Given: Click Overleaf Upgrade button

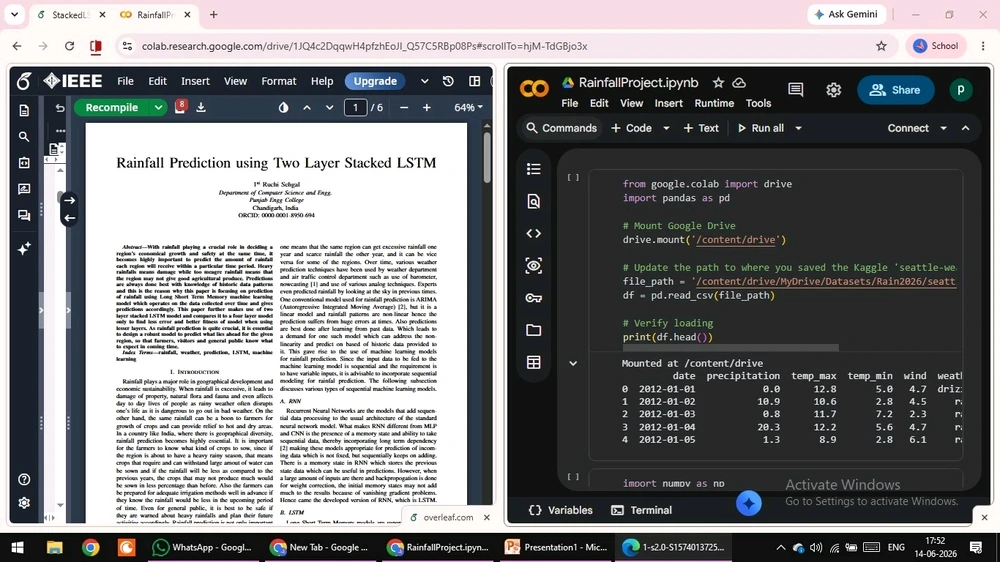Looking at the screenshot, I should click(375, 81).
